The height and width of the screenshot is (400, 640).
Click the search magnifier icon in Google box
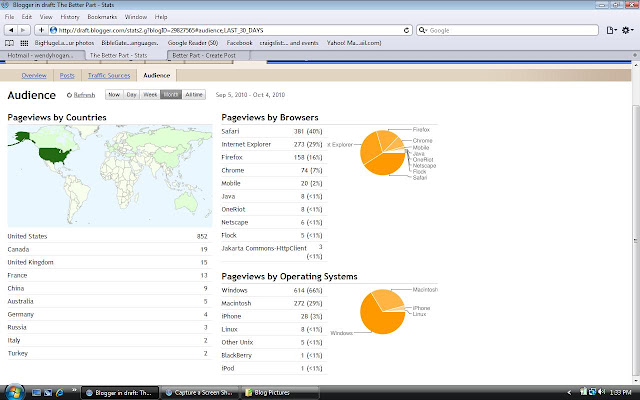tap(422, 30)
